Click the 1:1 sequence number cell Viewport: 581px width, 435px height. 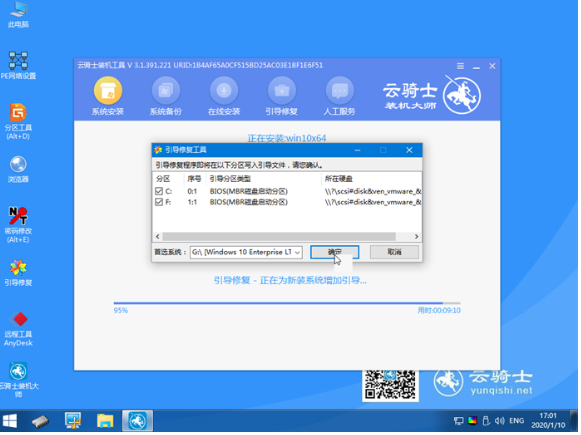point(192,202)
